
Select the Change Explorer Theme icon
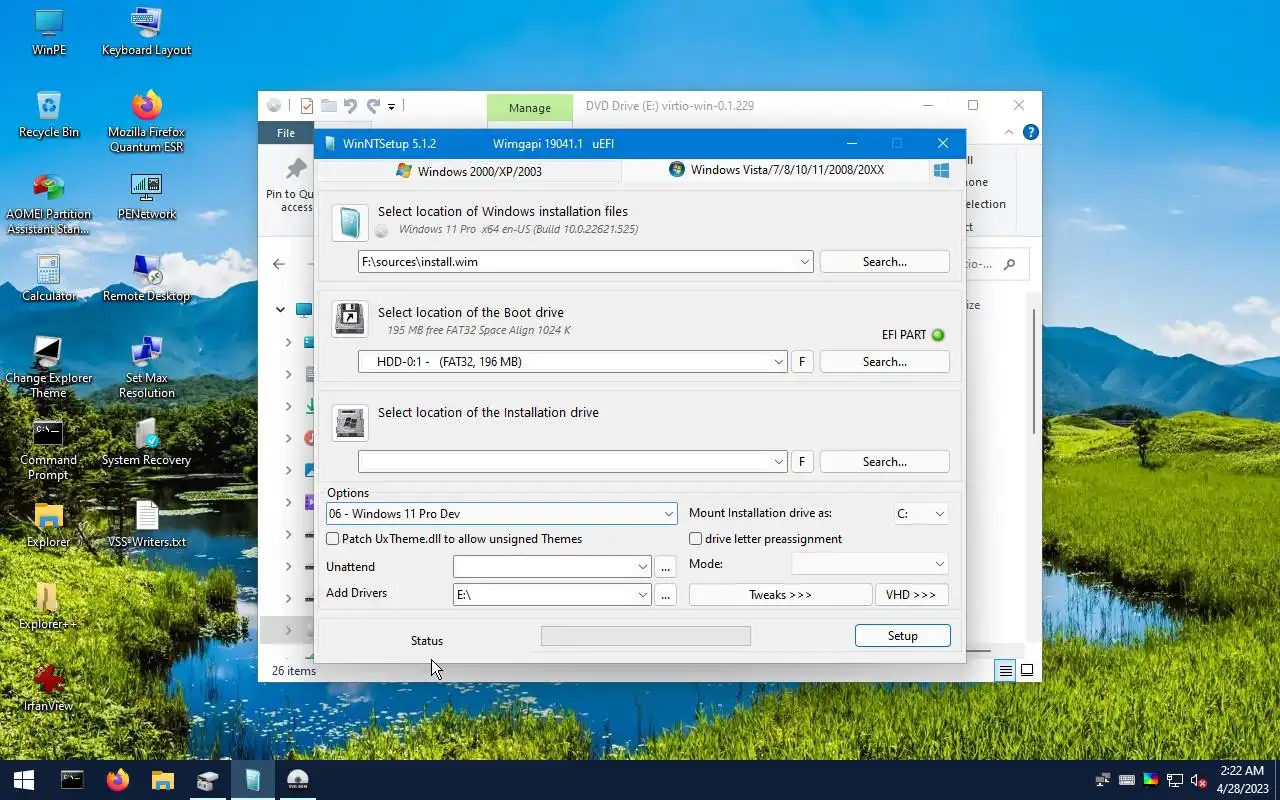coord(48,367)
